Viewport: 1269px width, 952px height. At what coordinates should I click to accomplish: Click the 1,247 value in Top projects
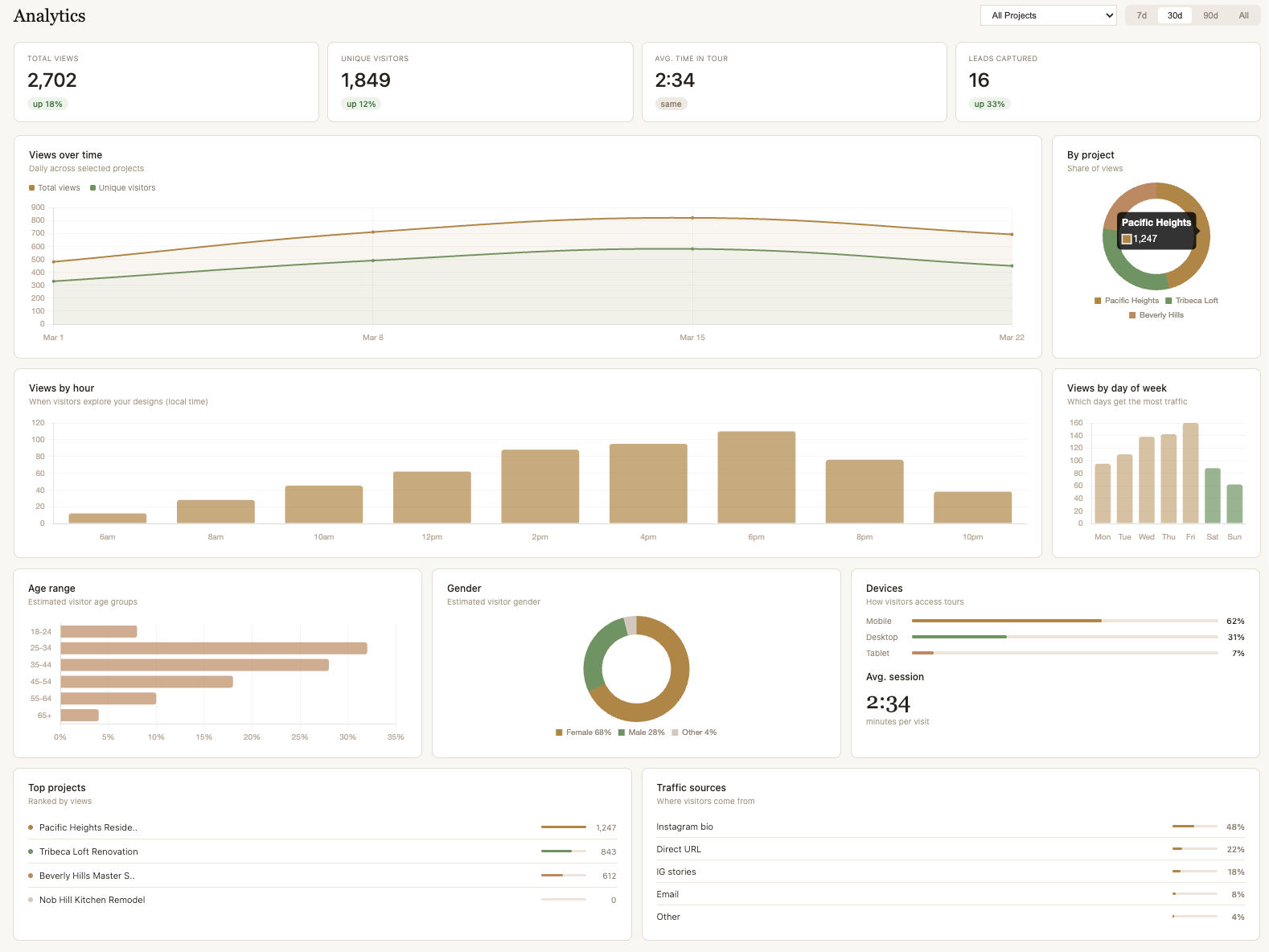pyautogui.click(x=606, y=827)
